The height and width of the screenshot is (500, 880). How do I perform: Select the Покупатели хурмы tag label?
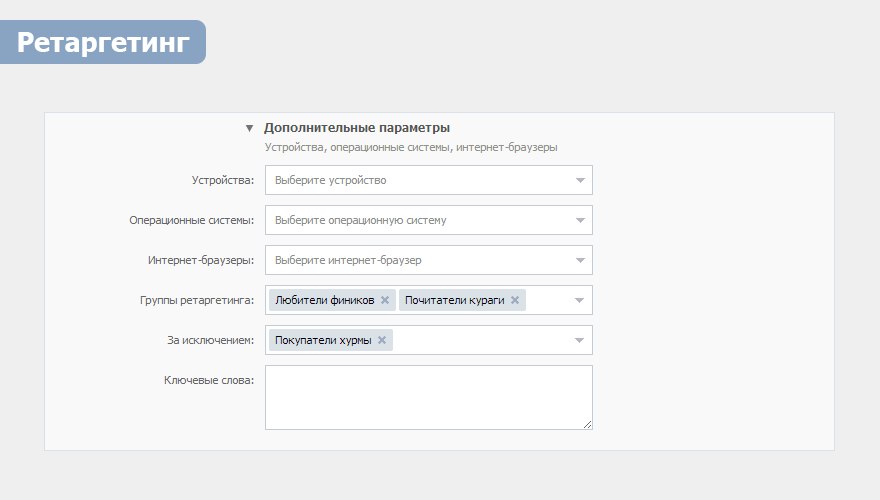click(x=322, y=340)
